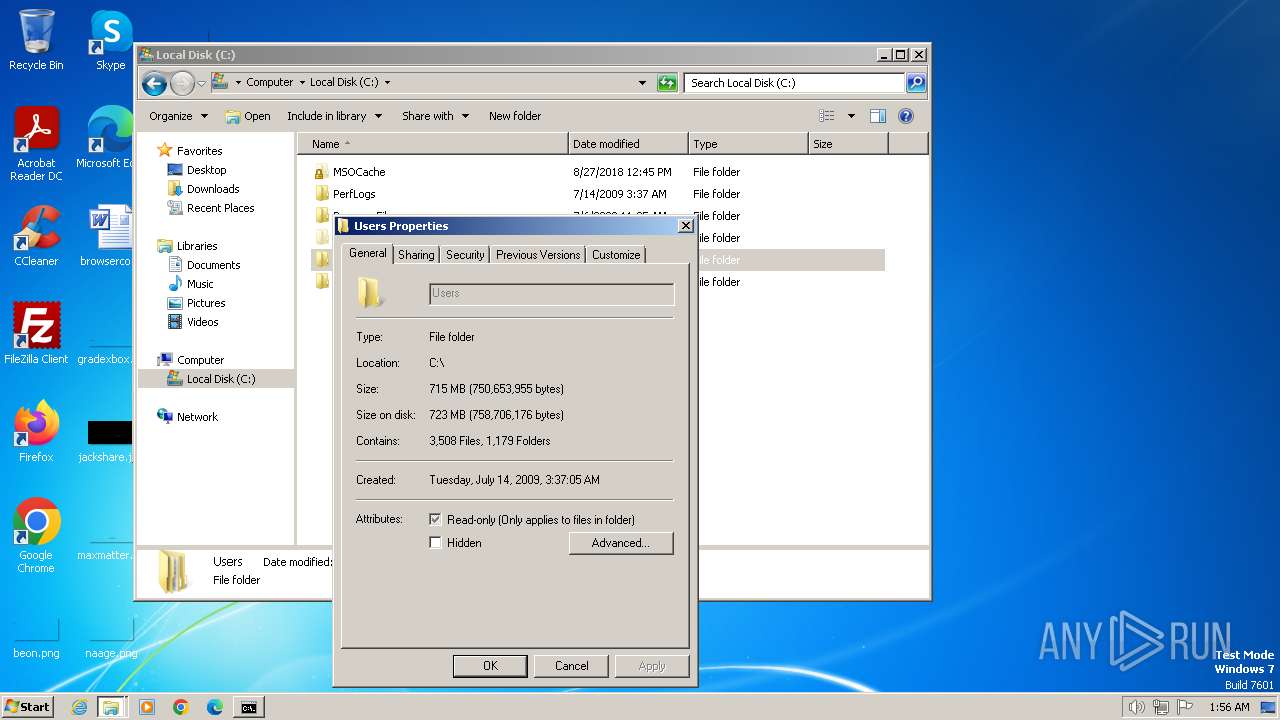
Task: Open the browserco Word document icon
Action: click(x=106, y=236)
